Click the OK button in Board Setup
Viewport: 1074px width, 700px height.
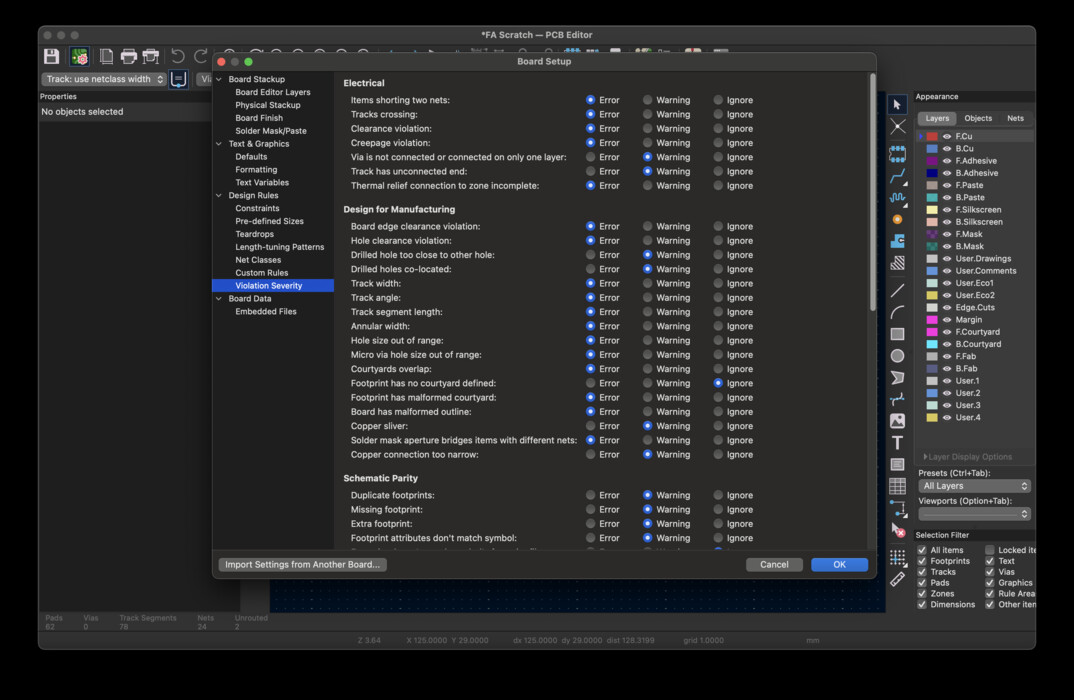(x=839, y=564)
